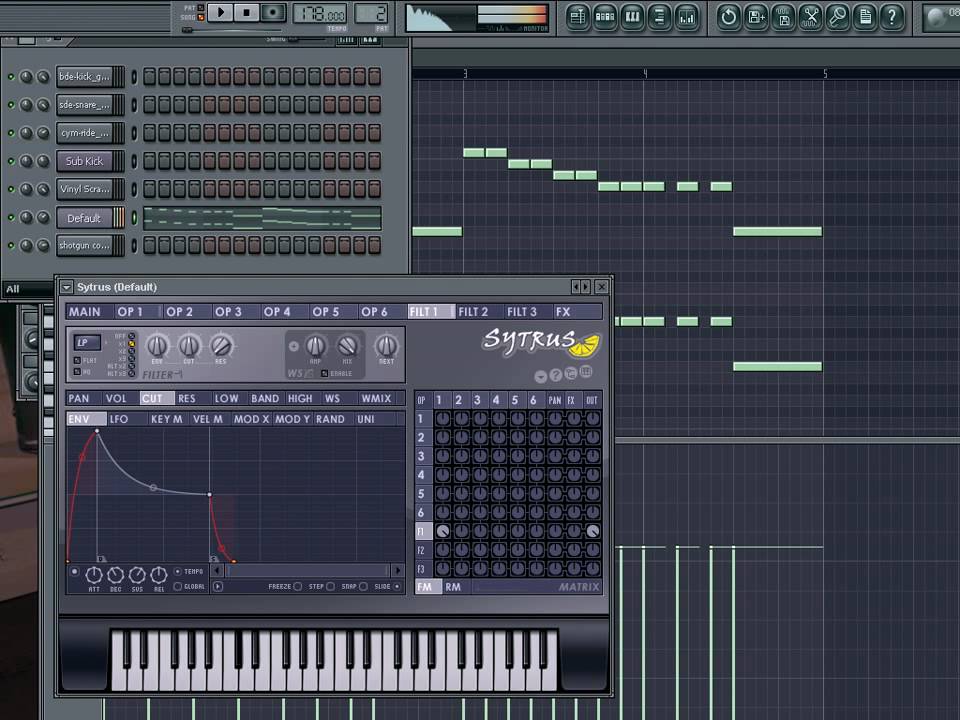Select the WMIX articulation target tab
Image resolution: width=960 pixels, height=720 pixels.
[376, 399]
